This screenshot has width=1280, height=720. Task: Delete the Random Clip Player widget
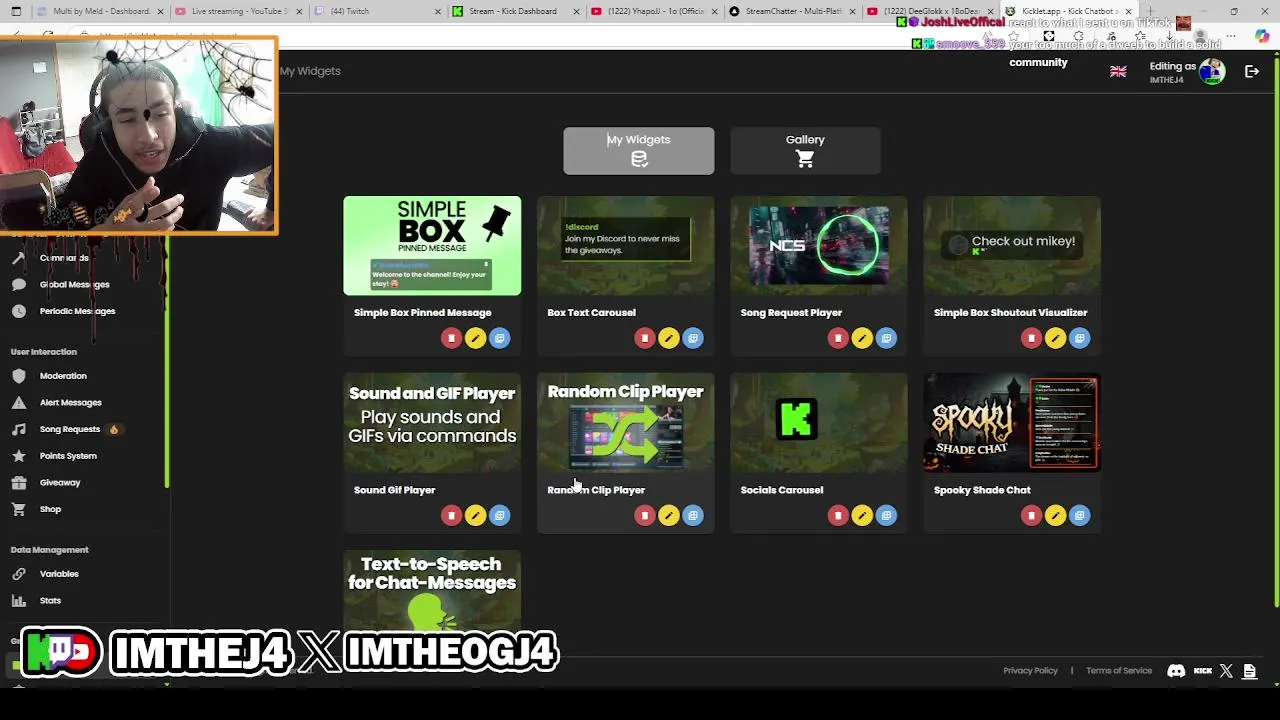click(x=644, y=515)
